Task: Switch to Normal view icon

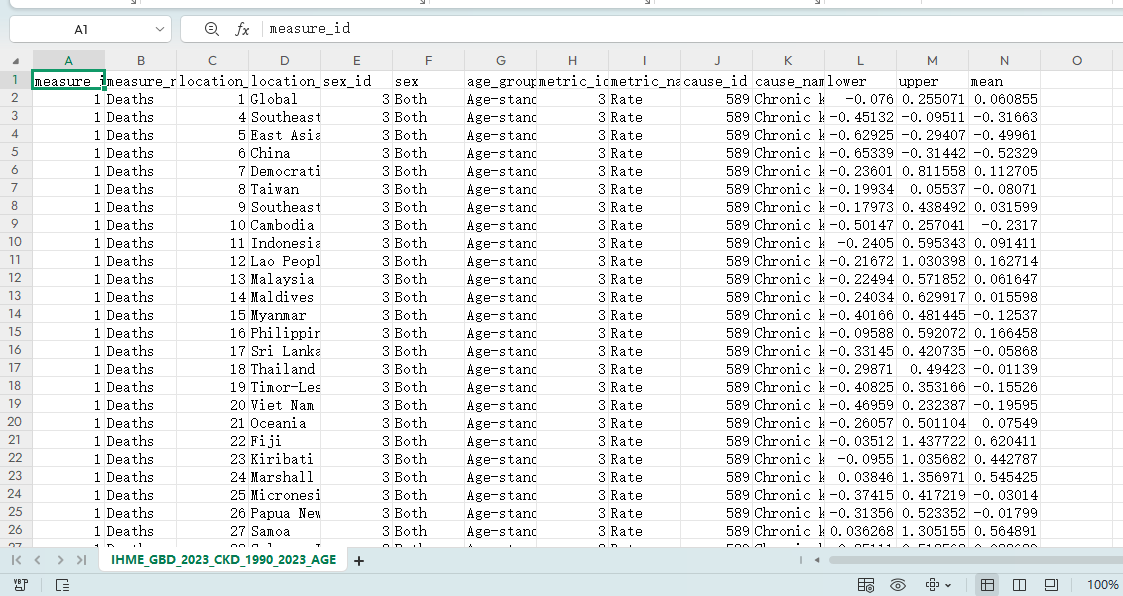Action: tap(987, 585)
